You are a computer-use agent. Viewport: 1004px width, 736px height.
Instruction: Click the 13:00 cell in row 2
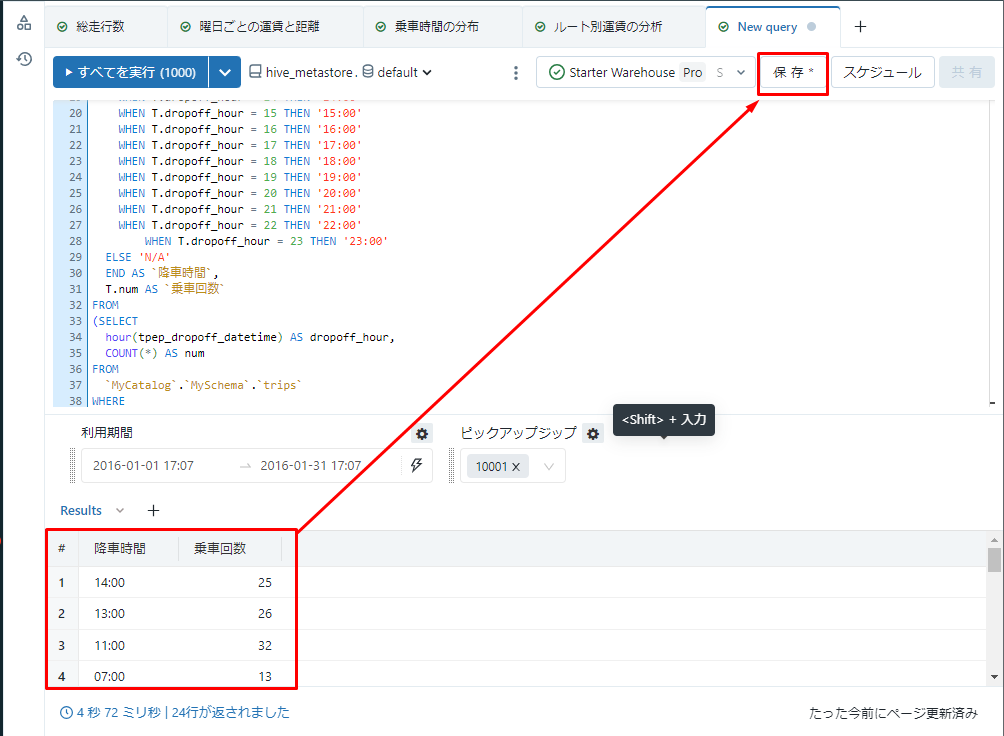click(x=109, y=614)
